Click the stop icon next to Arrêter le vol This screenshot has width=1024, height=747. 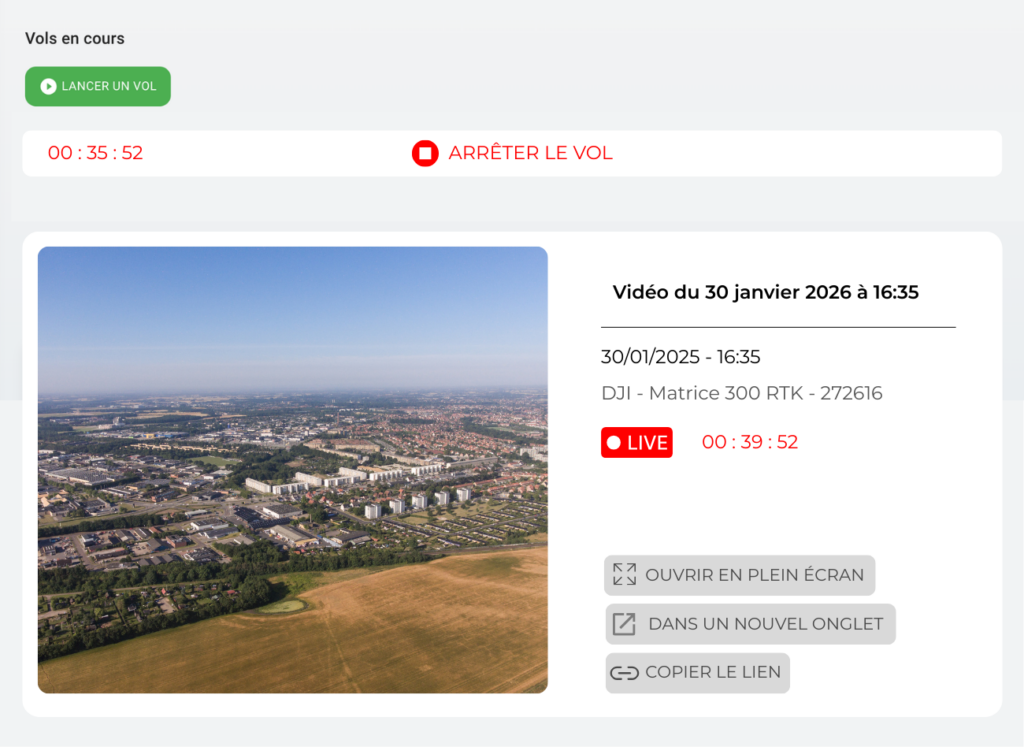click(424, 153)
